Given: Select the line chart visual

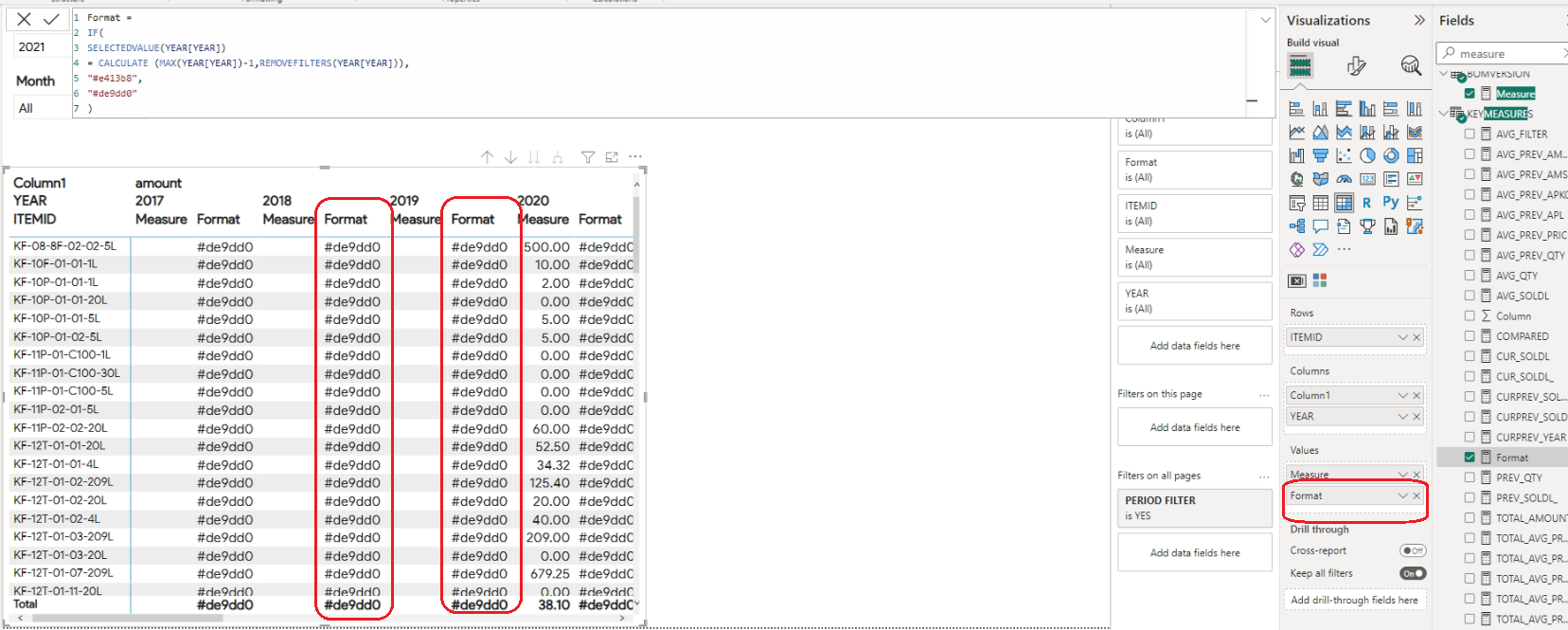Looking at the screenshot, I should [1296, 133].
